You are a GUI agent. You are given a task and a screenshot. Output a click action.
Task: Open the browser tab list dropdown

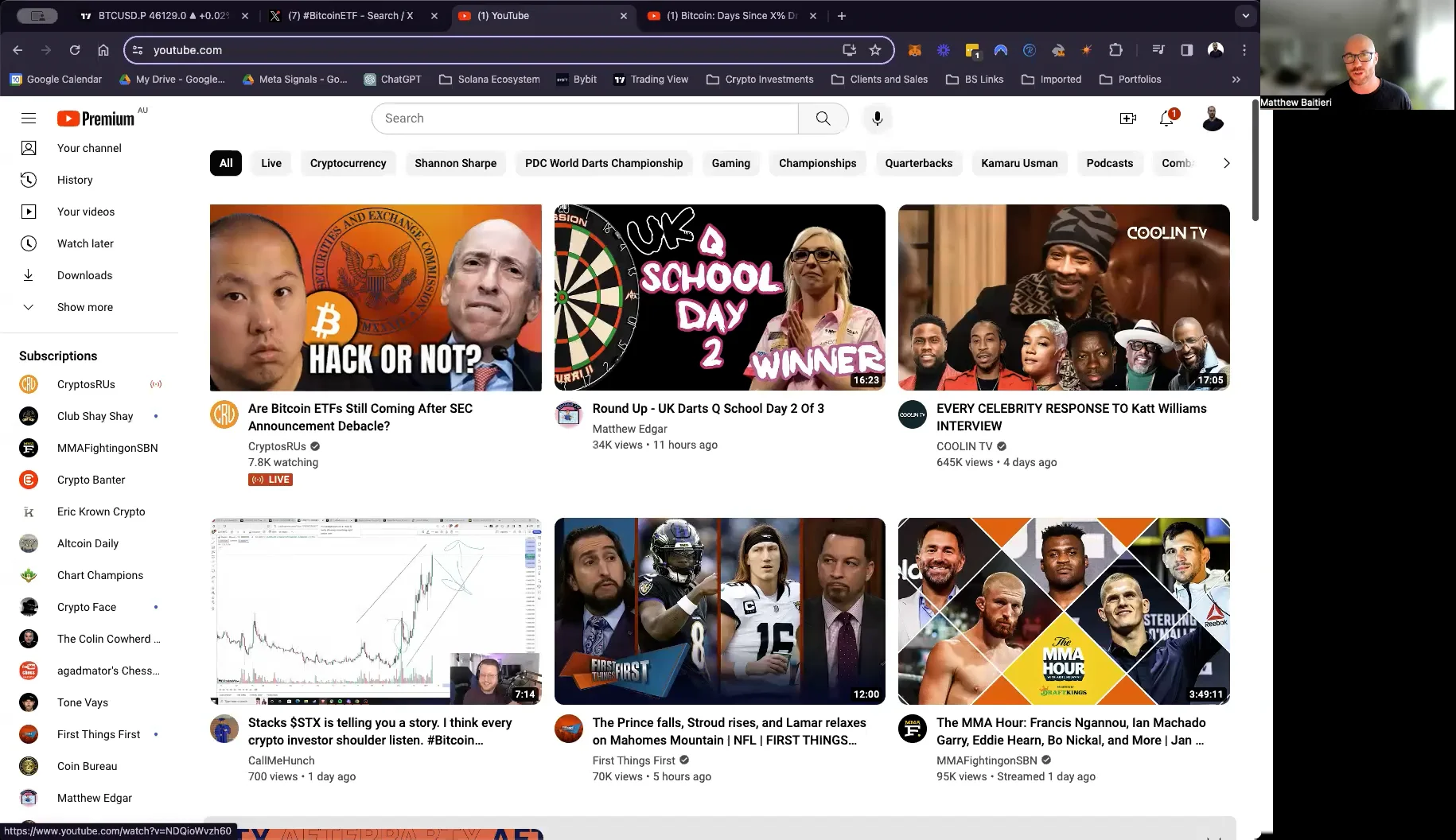coord(1245,15)
